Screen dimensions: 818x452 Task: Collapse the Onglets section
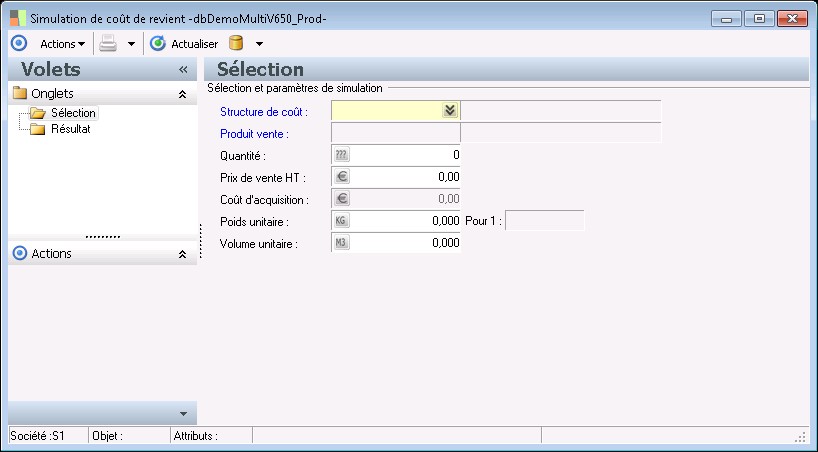tap(183, 94)
